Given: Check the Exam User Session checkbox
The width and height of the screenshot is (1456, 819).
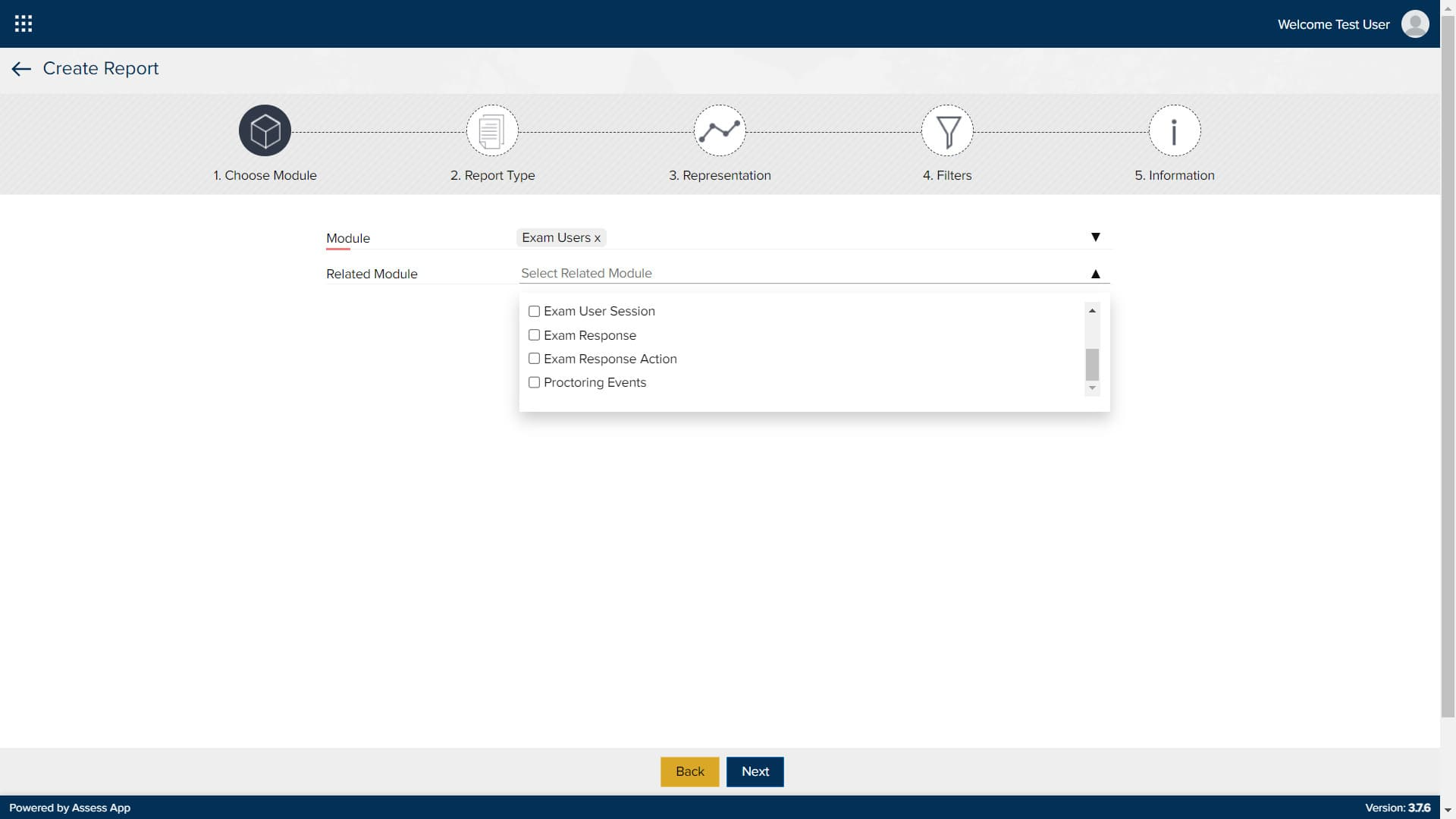Looking at the screenshot, I should point(534,312).
